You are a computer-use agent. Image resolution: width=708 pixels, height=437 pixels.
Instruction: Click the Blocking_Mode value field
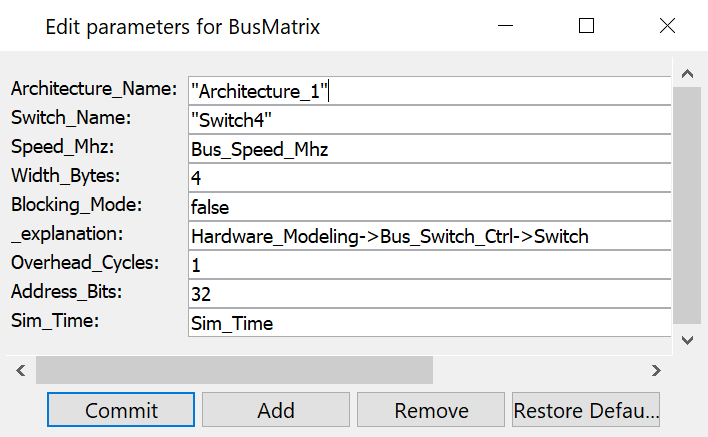[x=429, y=207]
